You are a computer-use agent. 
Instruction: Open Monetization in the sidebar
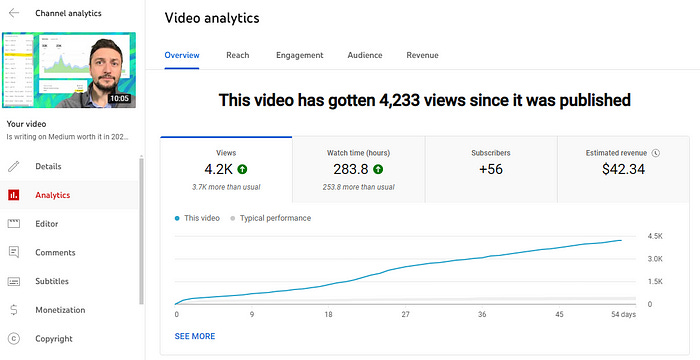point(69,310)
